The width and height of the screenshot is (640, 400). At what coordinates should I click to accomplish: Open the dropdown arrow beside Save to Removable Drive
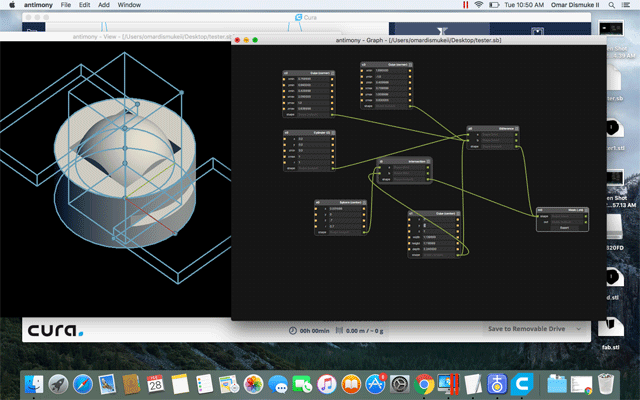tap(578, 329)
